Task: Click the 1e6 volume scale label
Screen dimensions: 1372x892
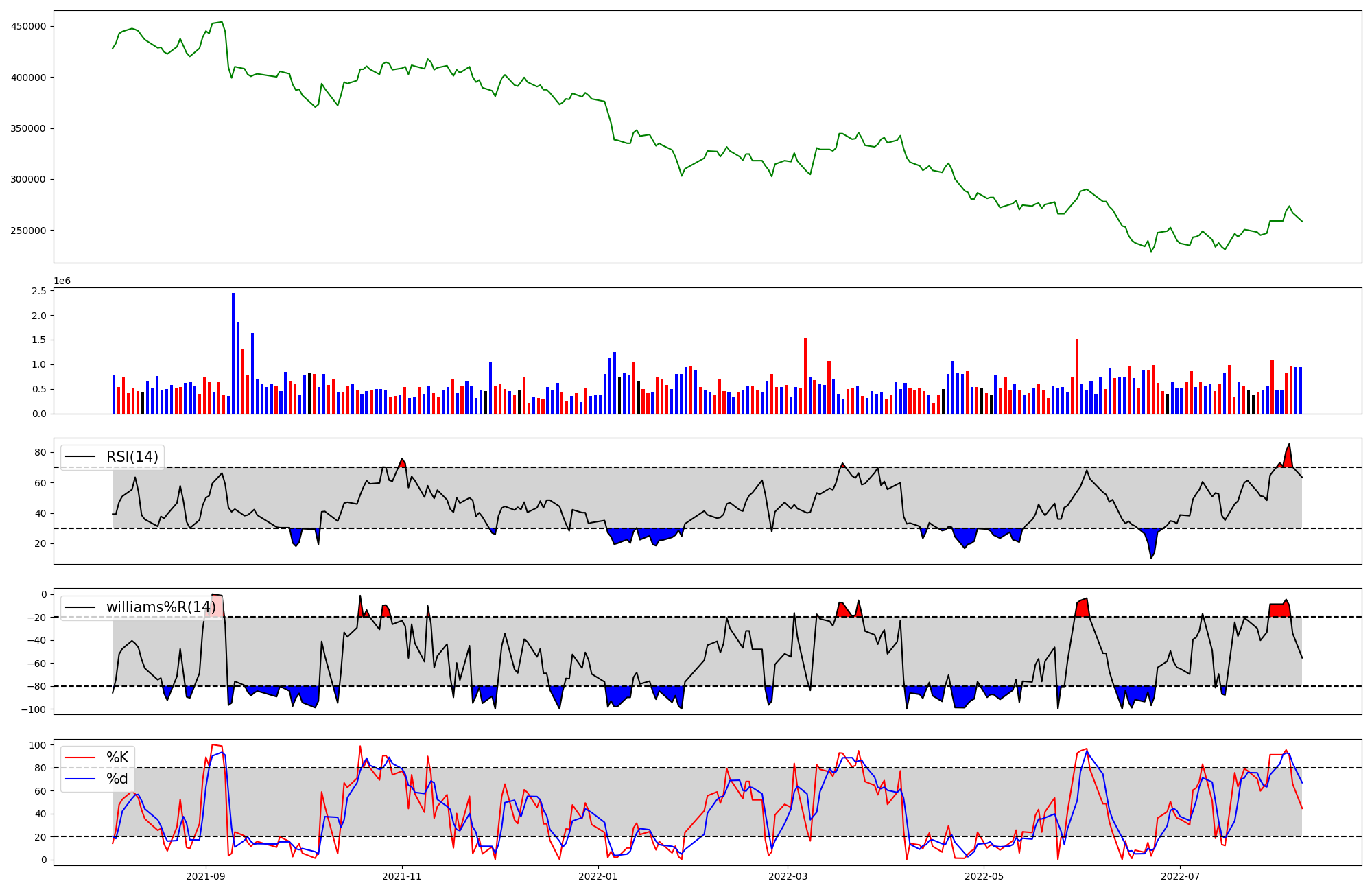Action: pyautogui.click(x=62, y=281)
